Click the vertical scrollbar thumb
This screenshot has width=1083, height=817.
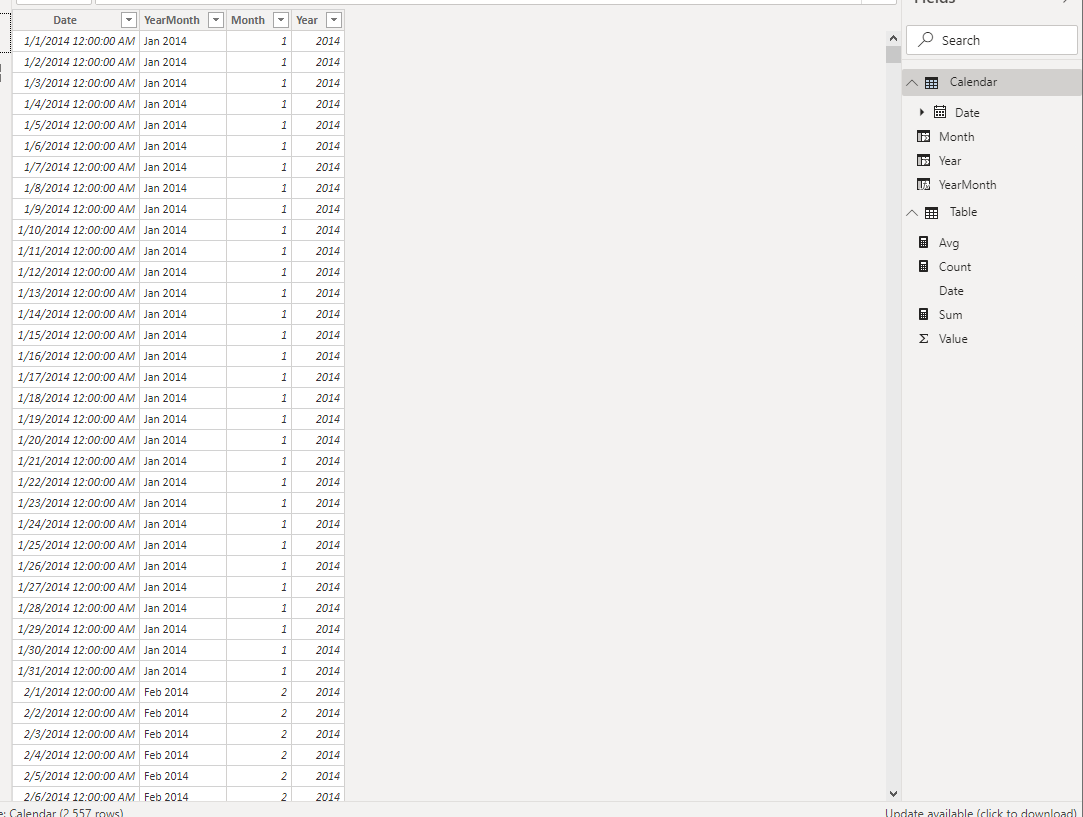click(x=893, y=55)
